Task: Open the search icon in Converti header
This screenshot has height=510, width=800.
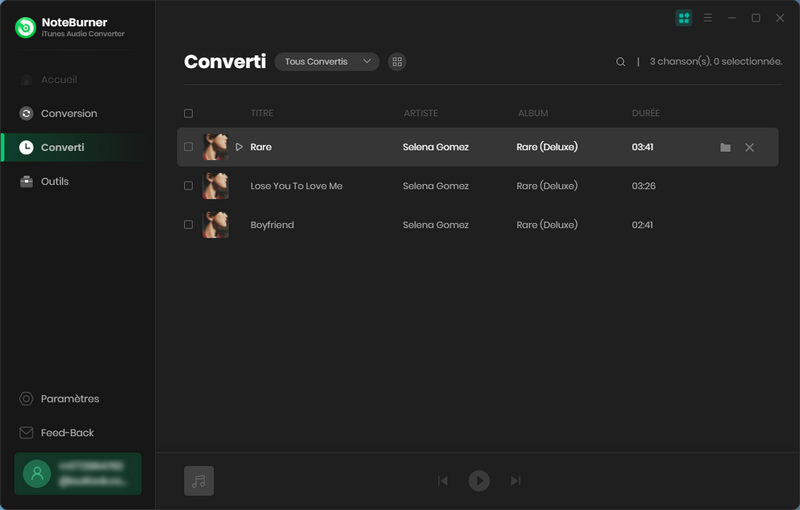Action: point(620,62)
